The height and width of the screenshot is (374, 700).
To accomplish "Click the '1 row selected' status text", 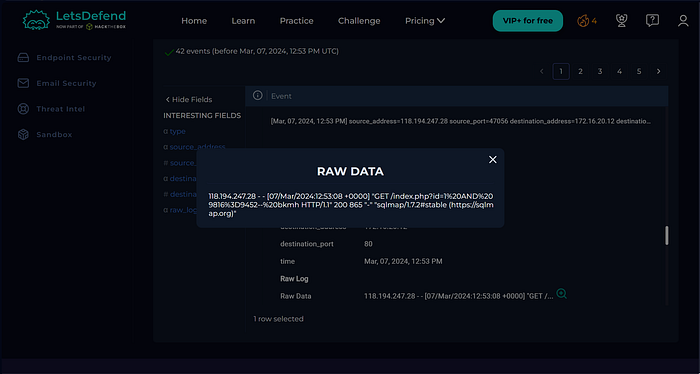I will (x=279, y=319).
